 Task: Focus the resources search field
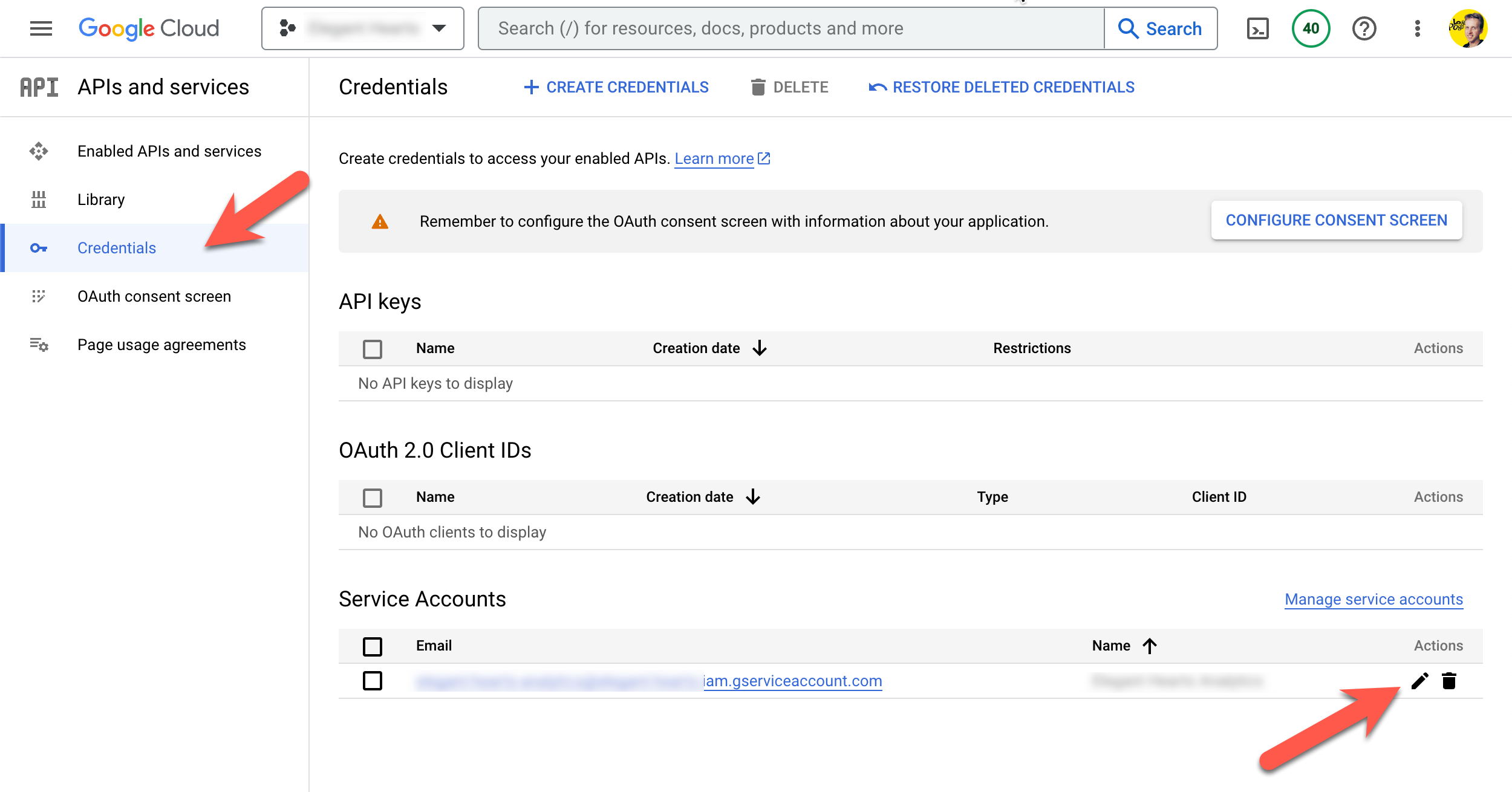(x=791, y=28)
